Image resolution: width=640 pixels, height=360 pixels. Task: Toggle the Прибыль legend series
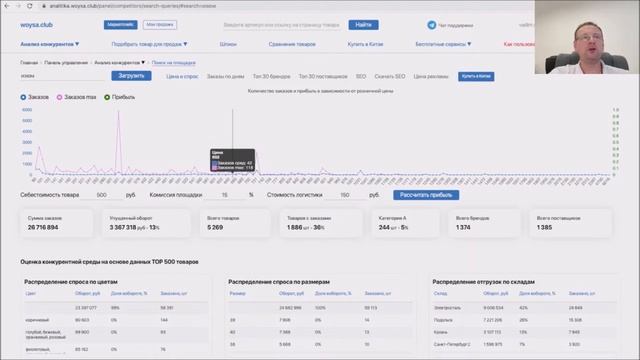pos(119,97)
